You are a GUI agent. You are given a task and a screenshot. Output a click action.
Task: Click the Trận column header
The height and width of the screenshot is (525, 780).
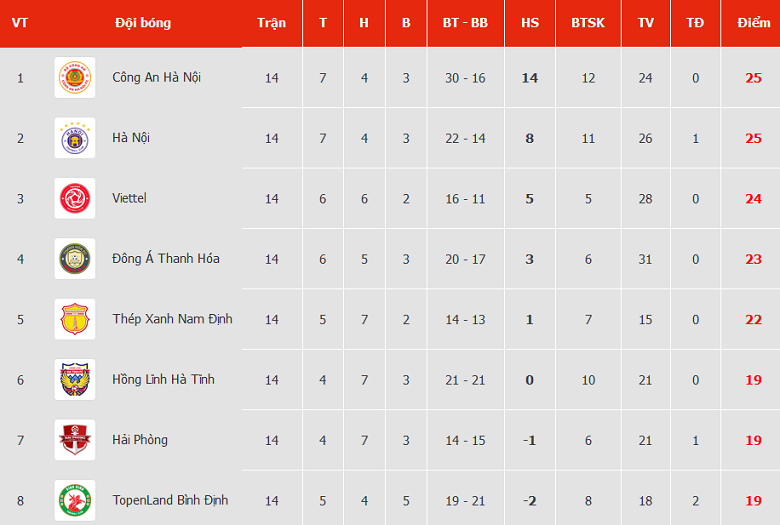271,23
